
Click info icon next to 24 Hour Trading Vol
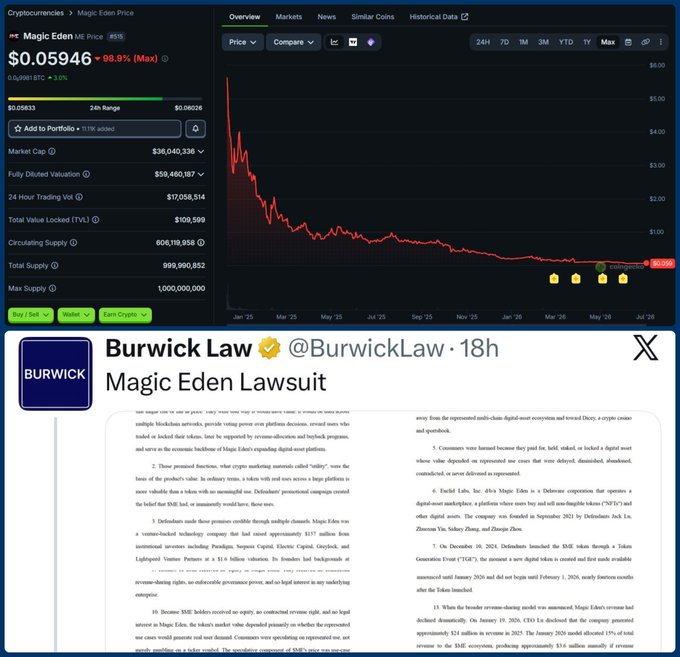click(79, 197)
